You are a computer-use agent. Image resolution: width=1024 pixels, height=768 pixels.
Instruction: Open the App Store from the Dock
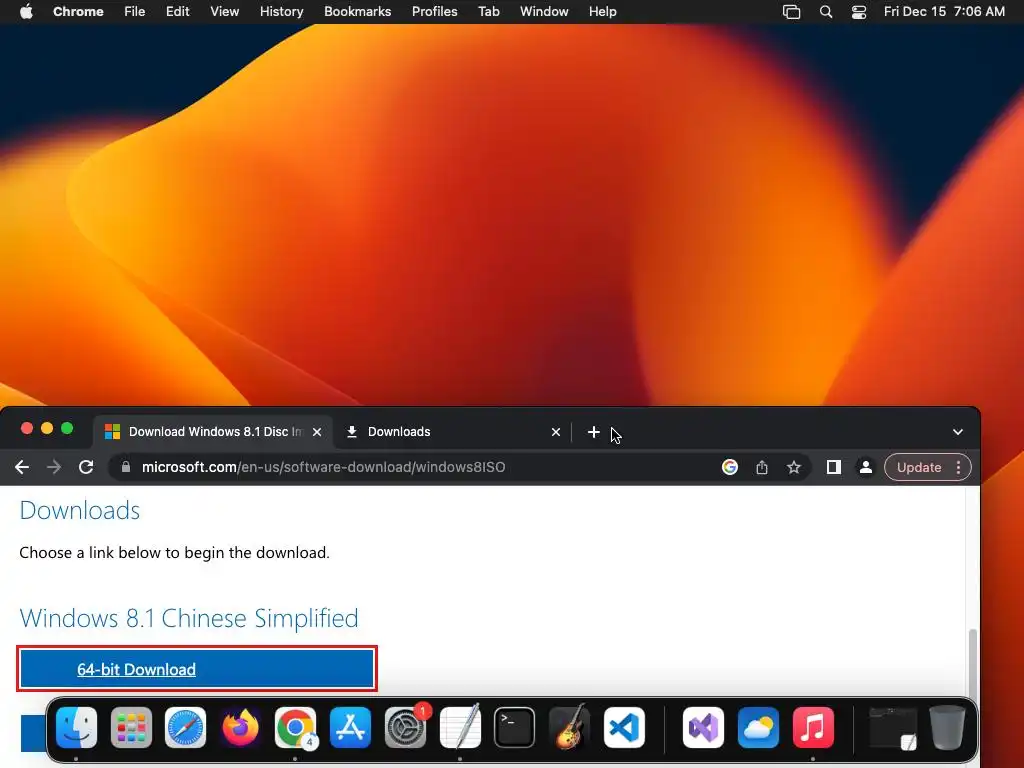point(350,727)
